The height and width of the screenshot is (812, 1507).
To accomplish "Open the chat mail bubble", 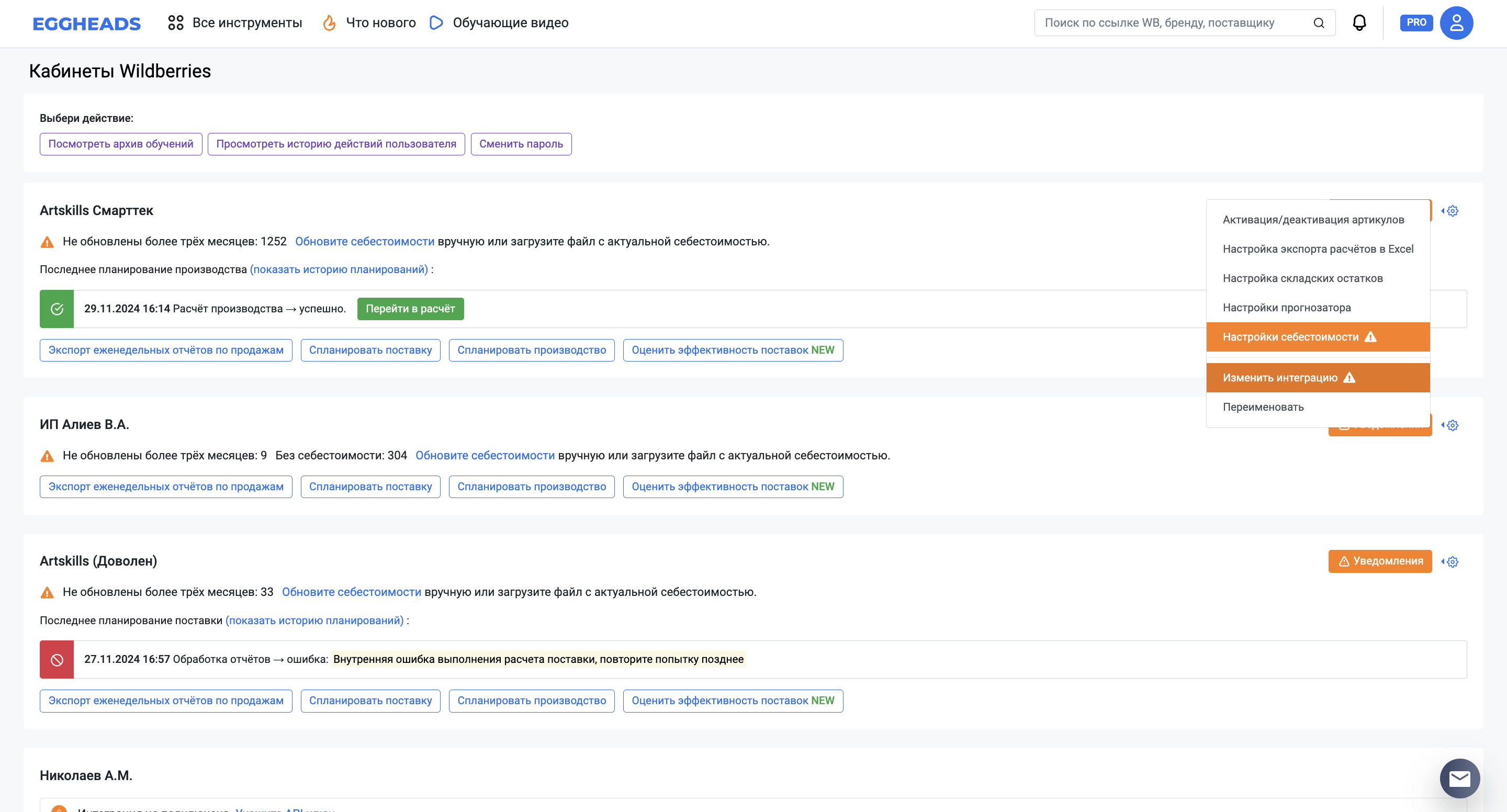I will tap(1460, 778).
